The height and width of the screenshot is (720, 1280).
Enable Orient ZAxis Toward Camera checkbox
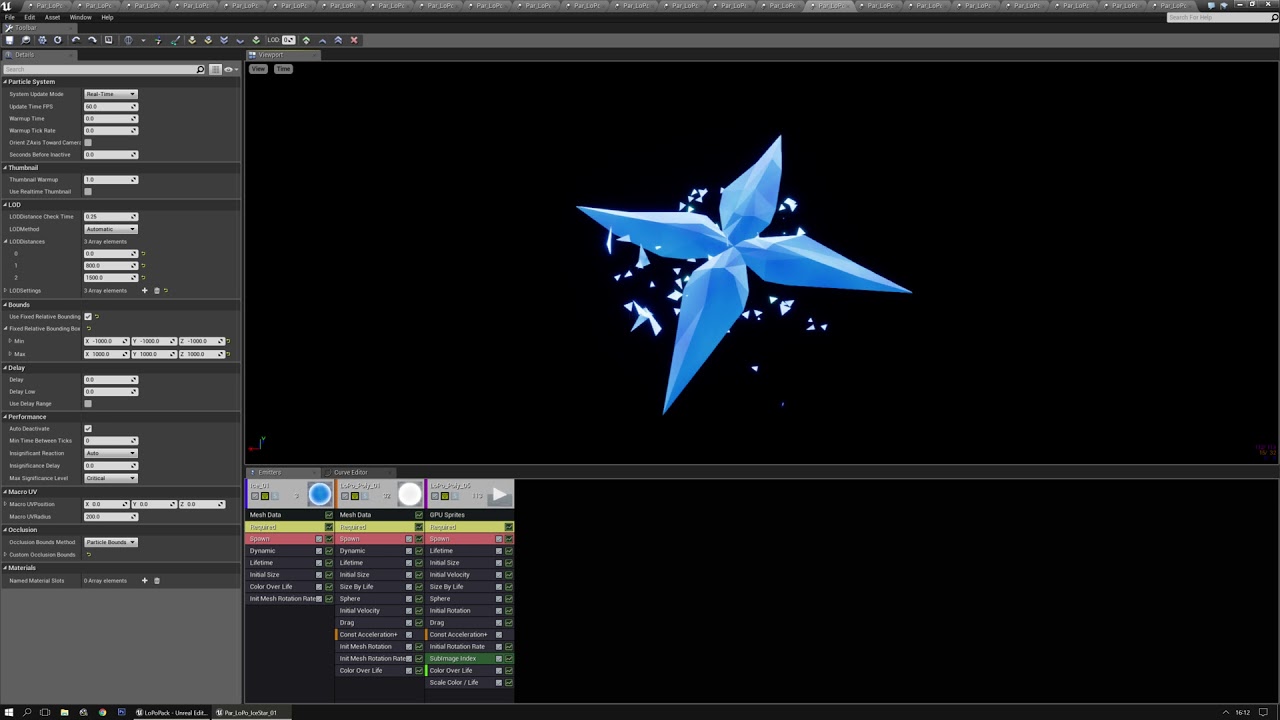[x=88, y=143]
